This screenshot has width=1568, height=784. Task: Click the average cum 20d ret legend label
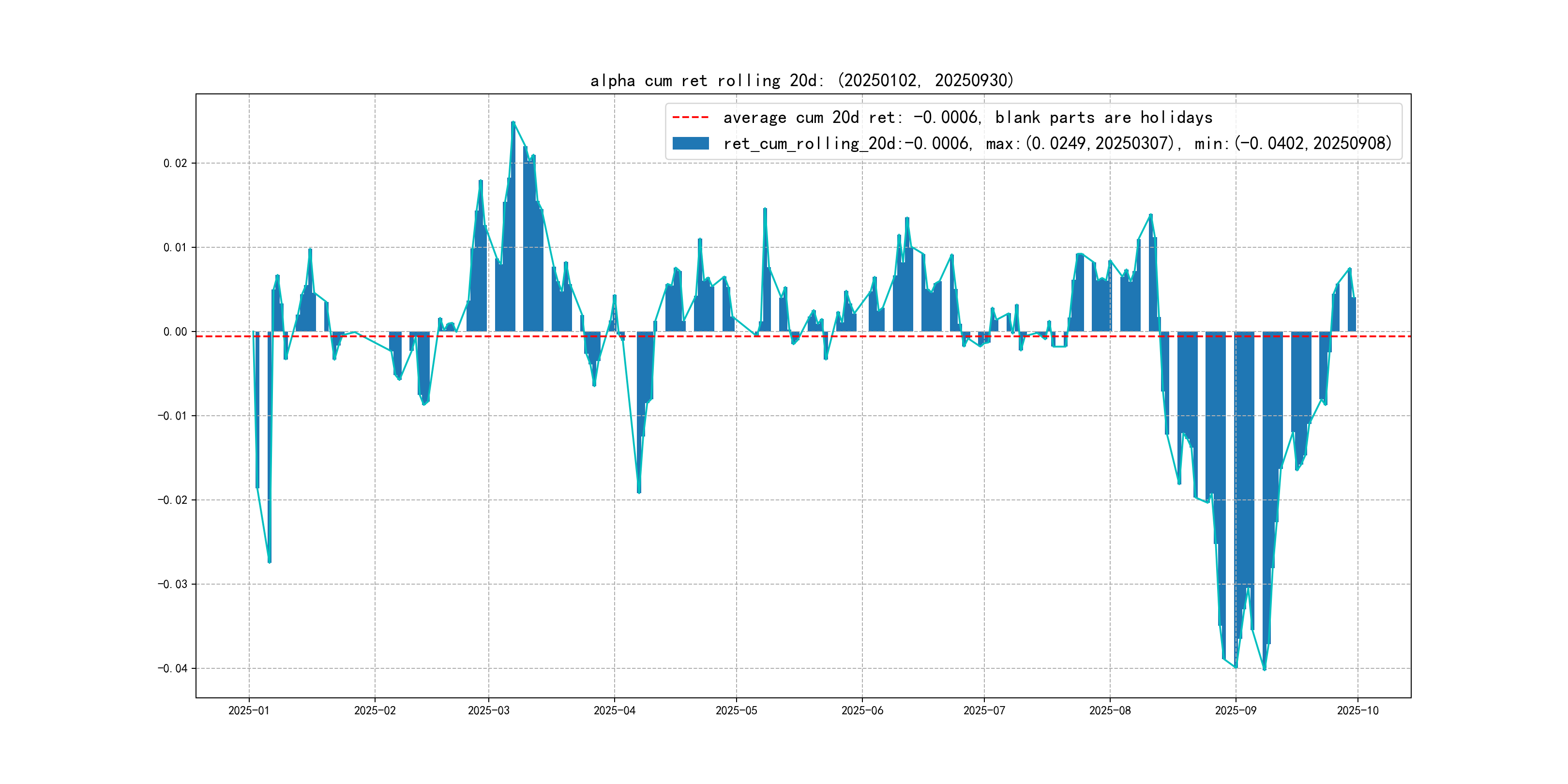[x=967, y=118]
